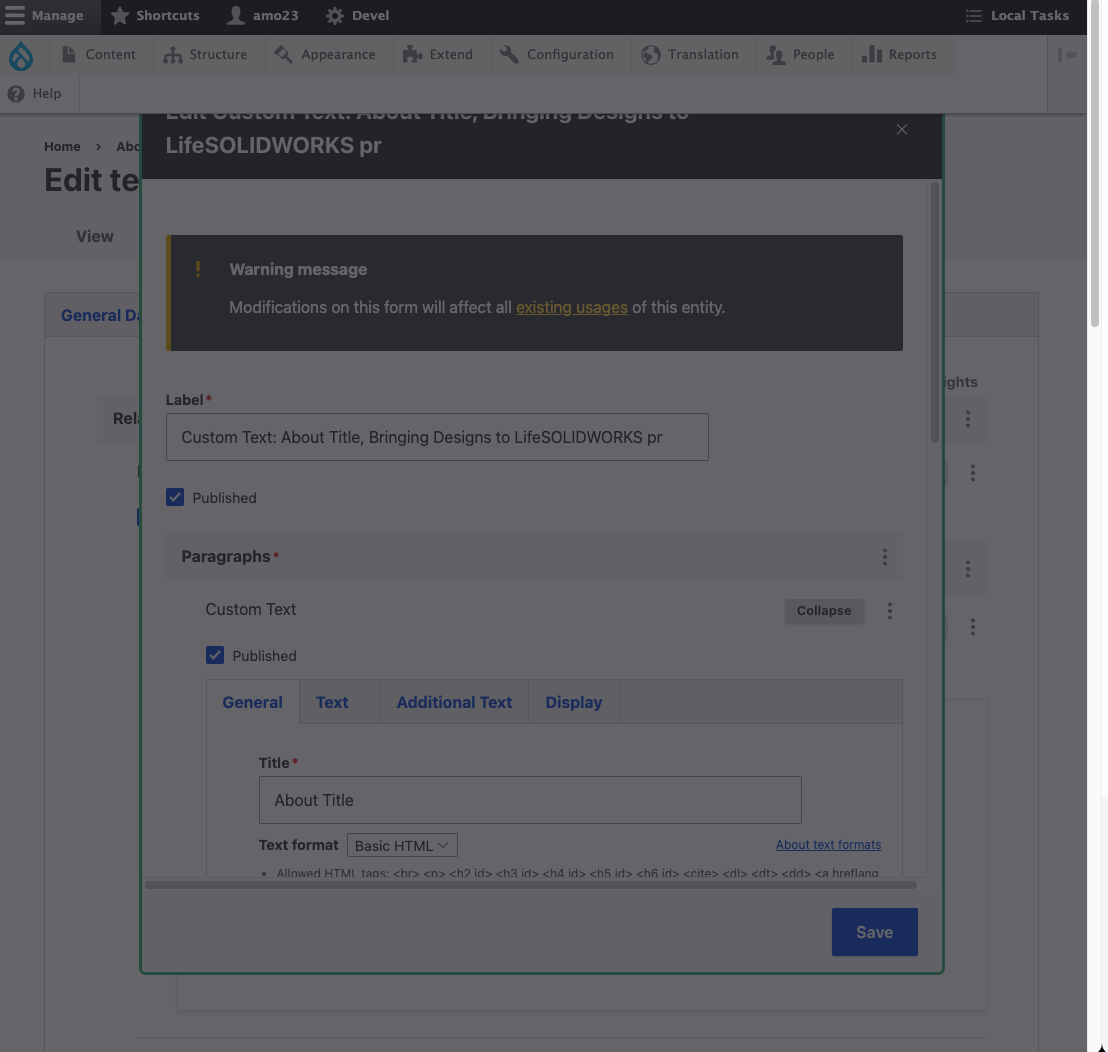Toggle Published for the Custom Text paragraph
Image resolution: width=1108 pixels, height=1052 pixels.
point(215,655)
